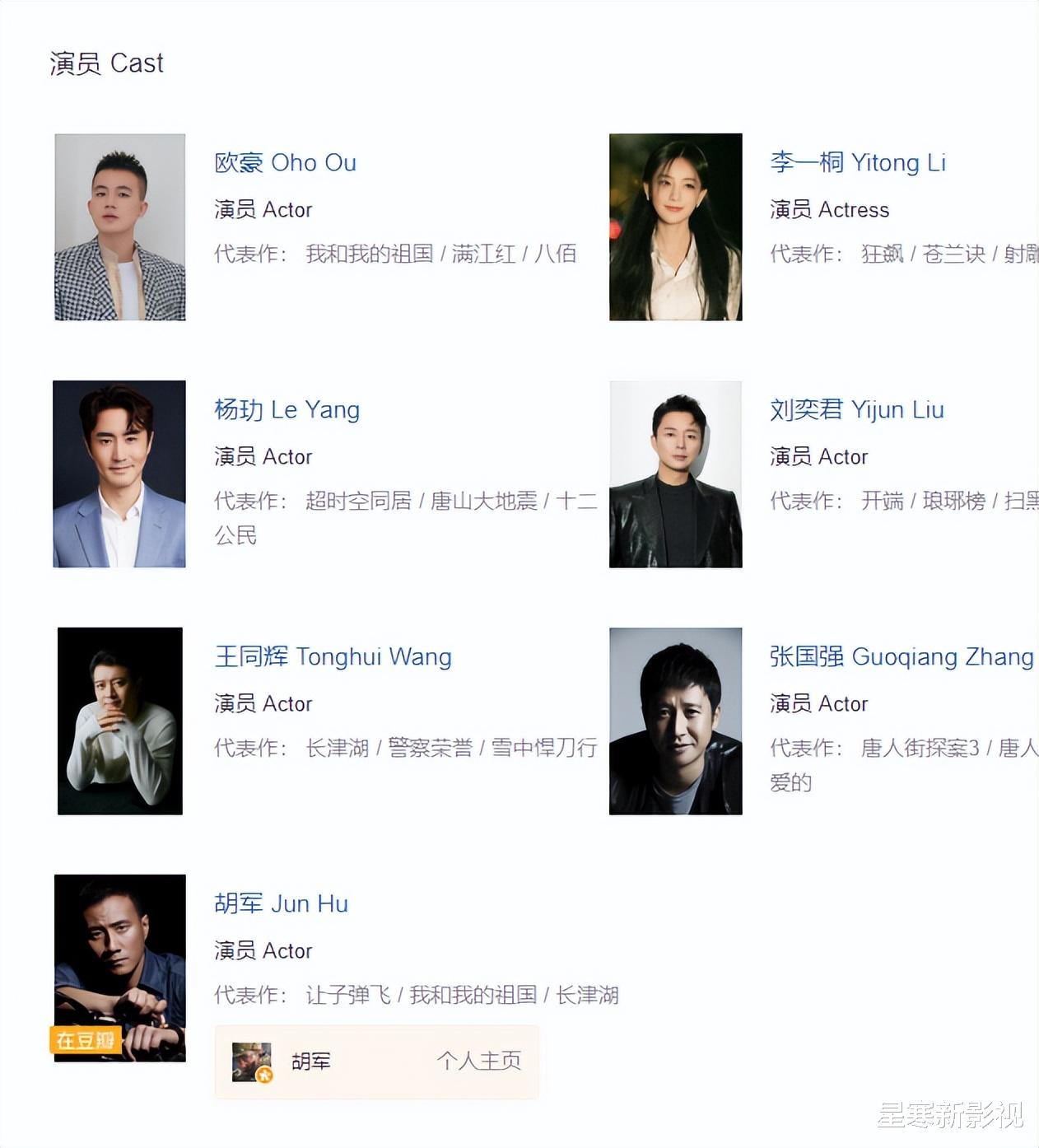Open the 王同辉 Tonghui Wang name link
This screenshot has height=1148, width=1039.
point(333,656)
